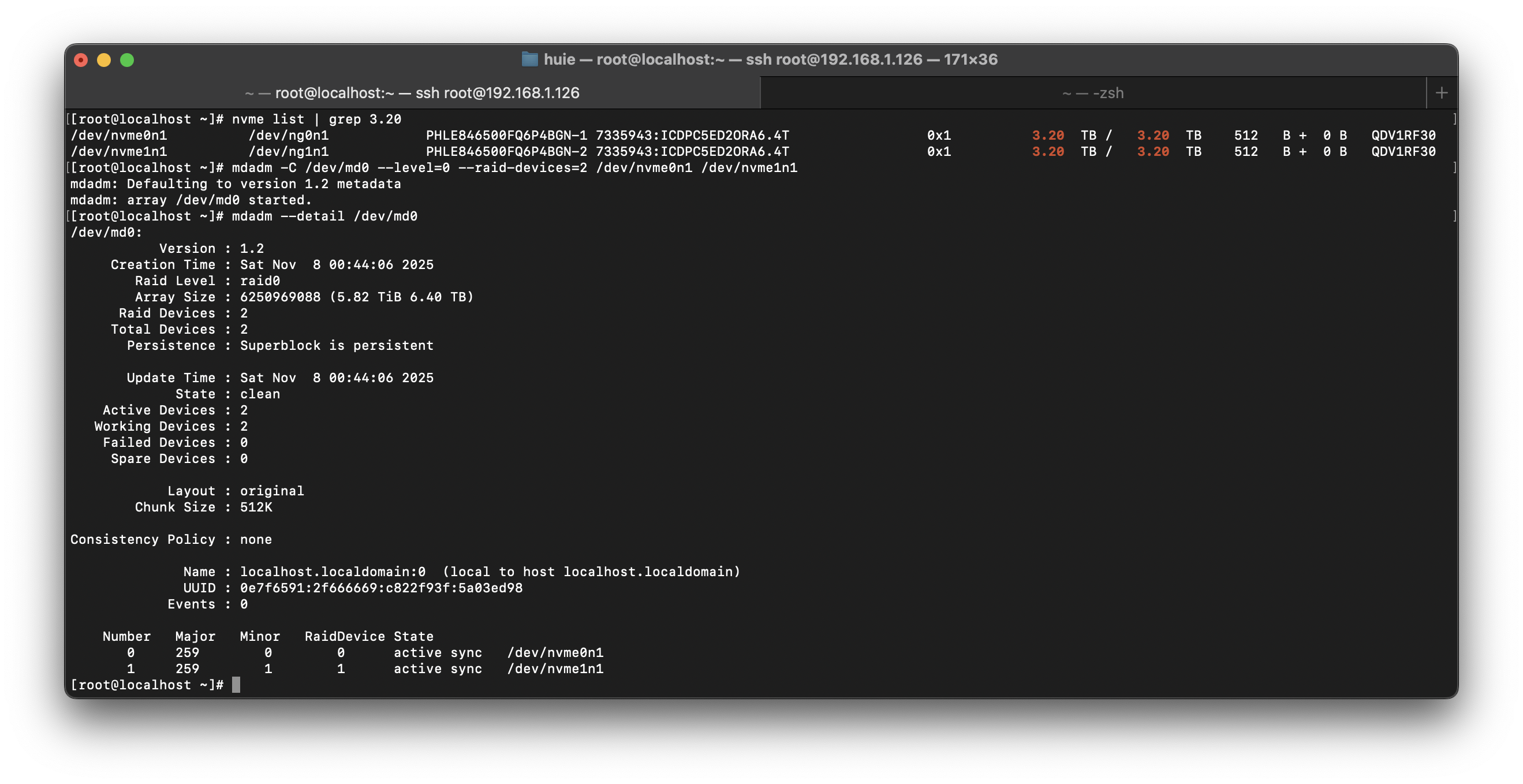Click /dev/nvme1n1 in the device table
Image resolution: width=1523 pixels, height=784 pixels.
click(555, 669)
